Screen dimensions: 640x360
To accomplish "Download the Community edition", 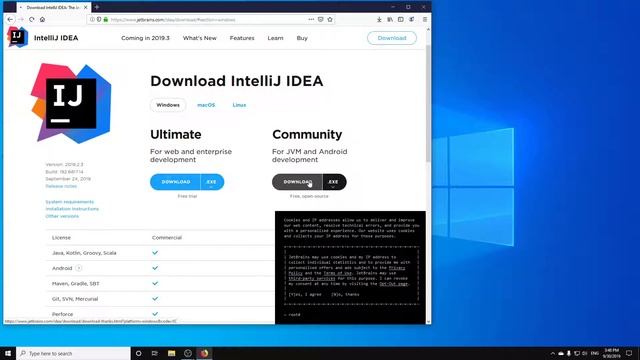I will pos(298,182).
